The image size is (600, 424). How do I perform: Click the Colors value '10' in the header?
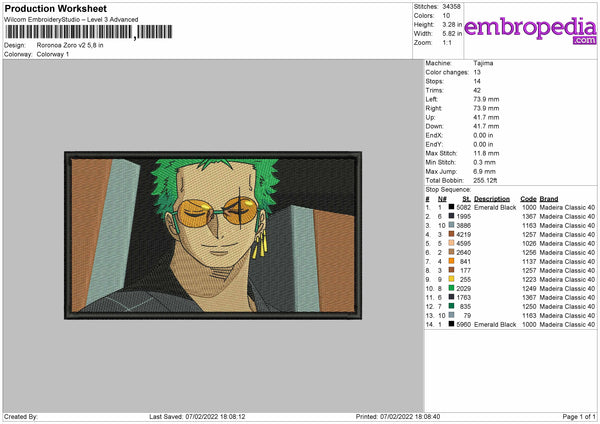[446, 16]
